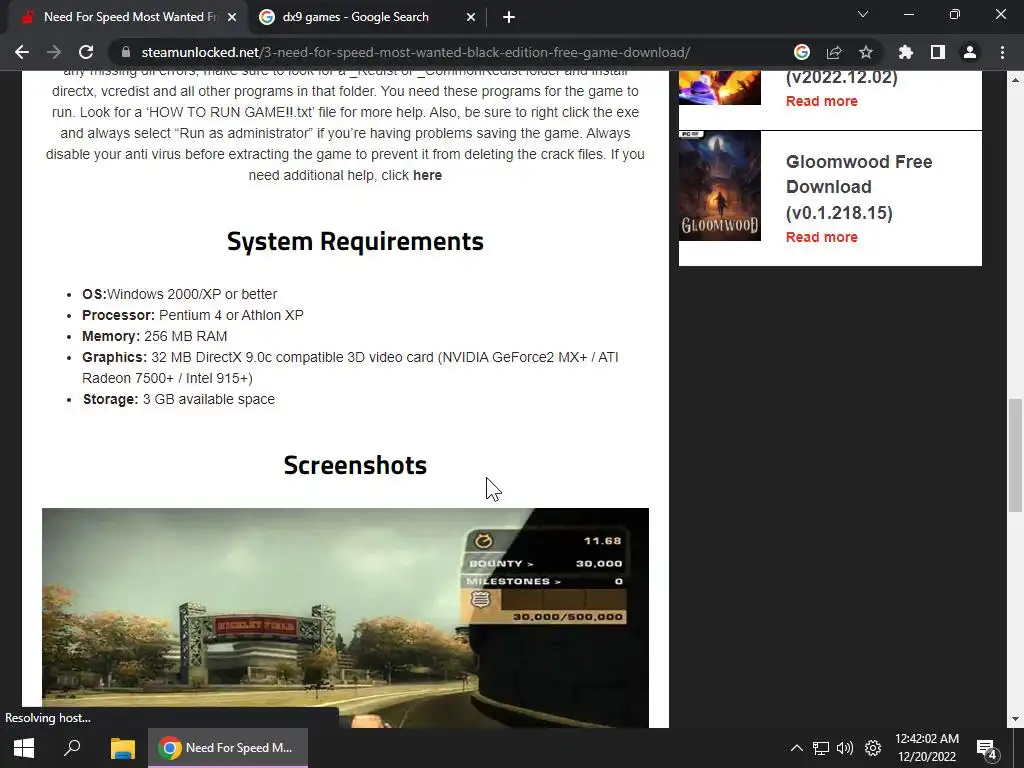The height and width of the screenshot is (768, 1024).
Task: Open the Chrome profile menu
Action: (x=970, y=52)
